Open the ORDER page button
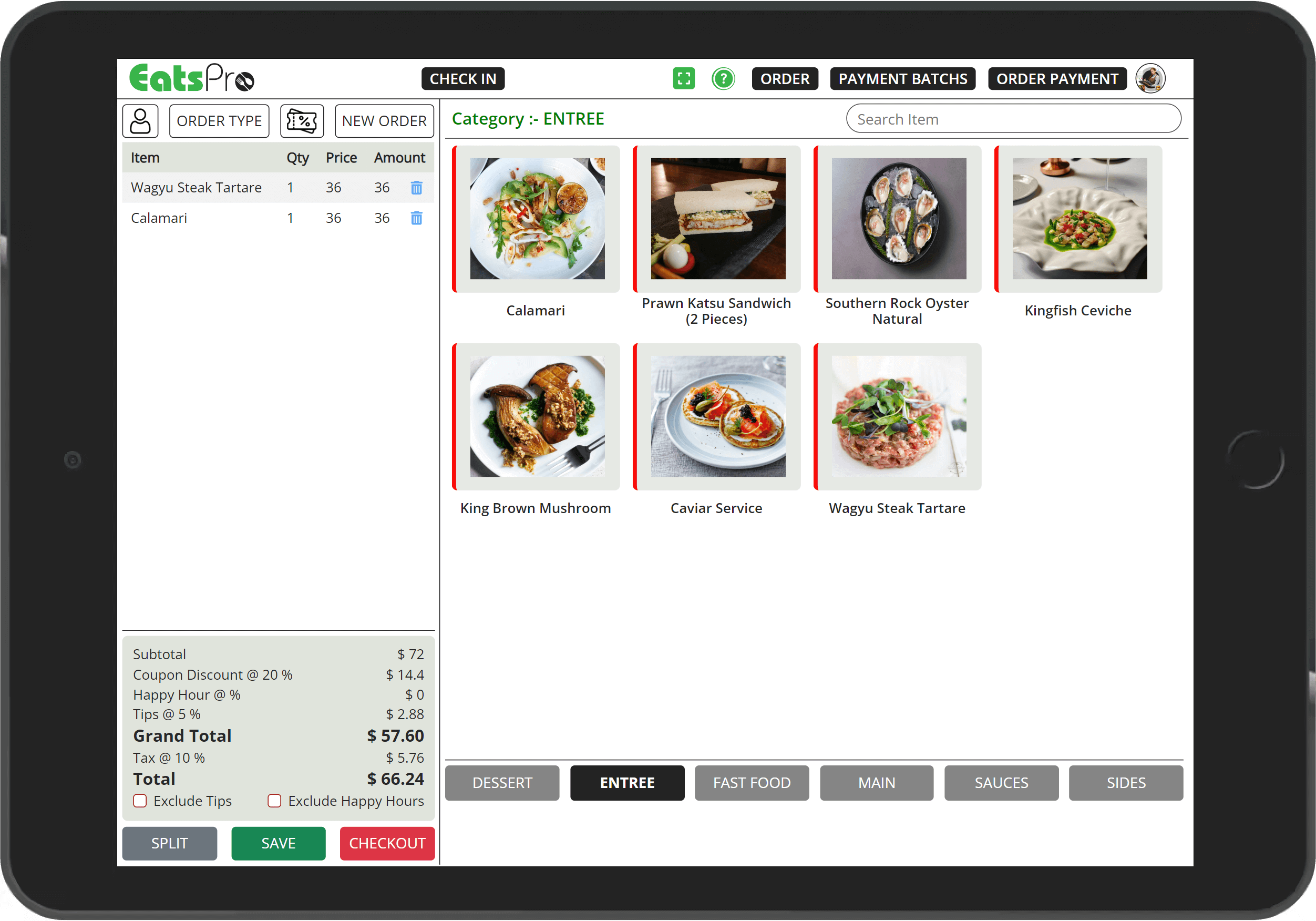 [785, 78]
